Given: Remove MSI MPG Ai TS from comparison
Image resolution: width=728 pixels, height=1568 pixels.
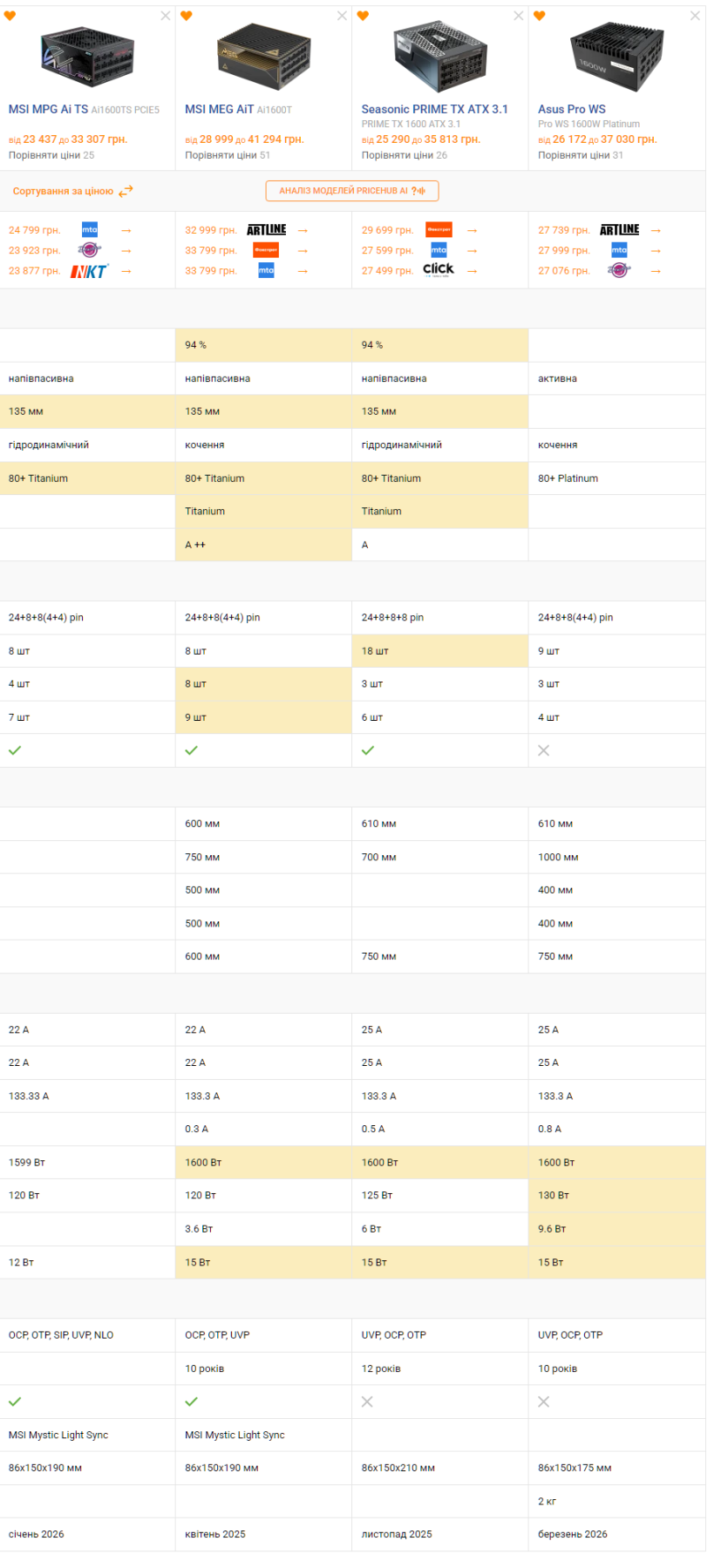Looking at the screenshot, I should click(166, 16).
